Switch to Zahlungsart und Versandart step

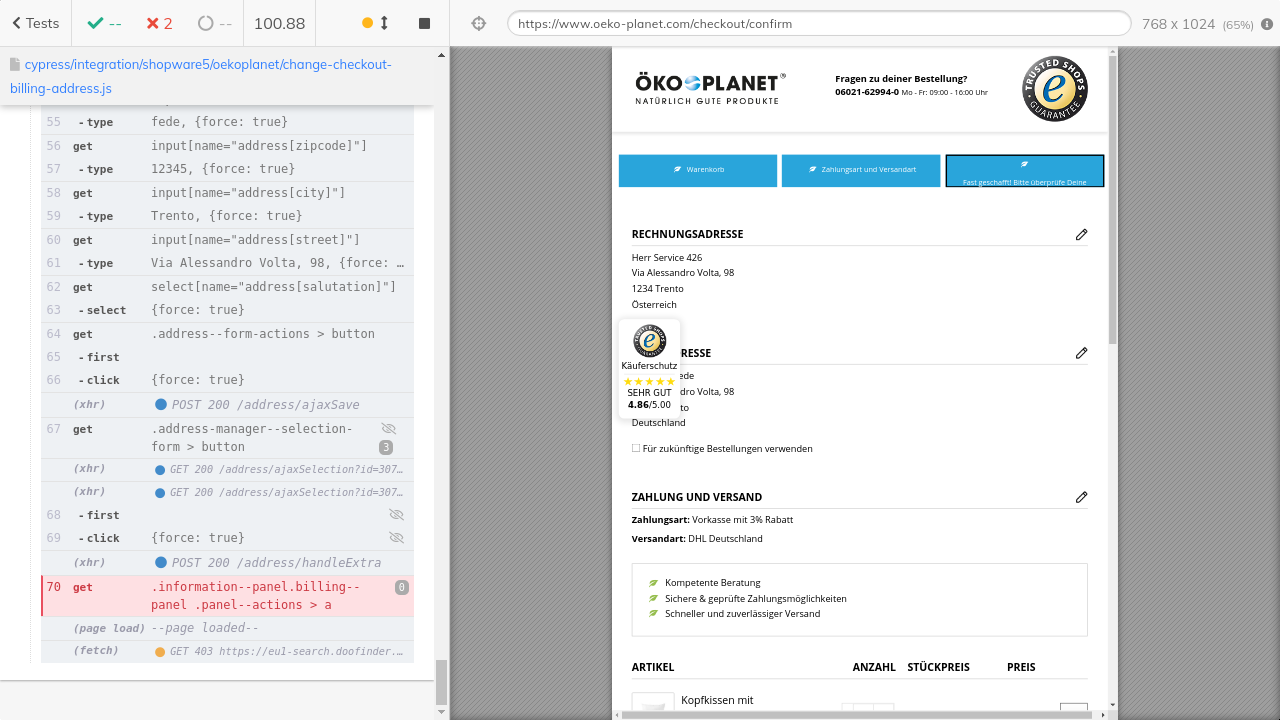coord(860,170)
